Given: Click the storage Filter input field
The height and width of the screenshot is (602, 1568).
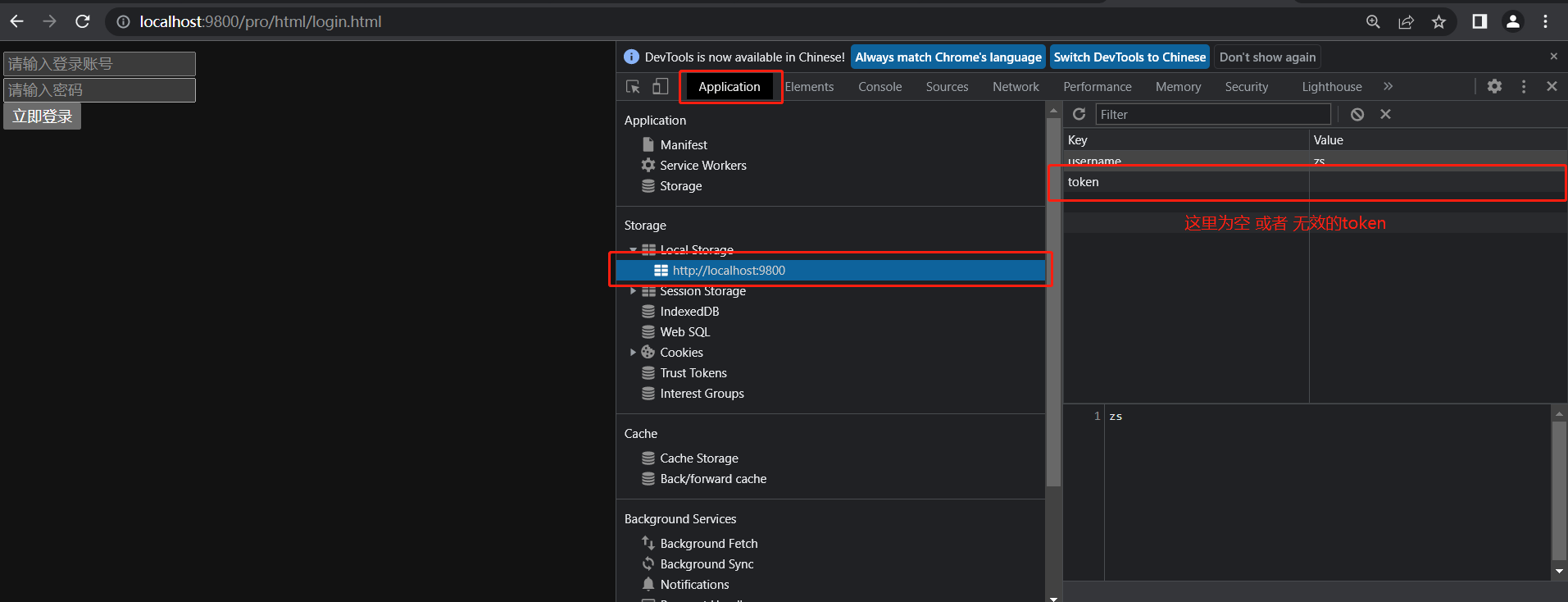Looking at the screenshot, I should 1212,114.
